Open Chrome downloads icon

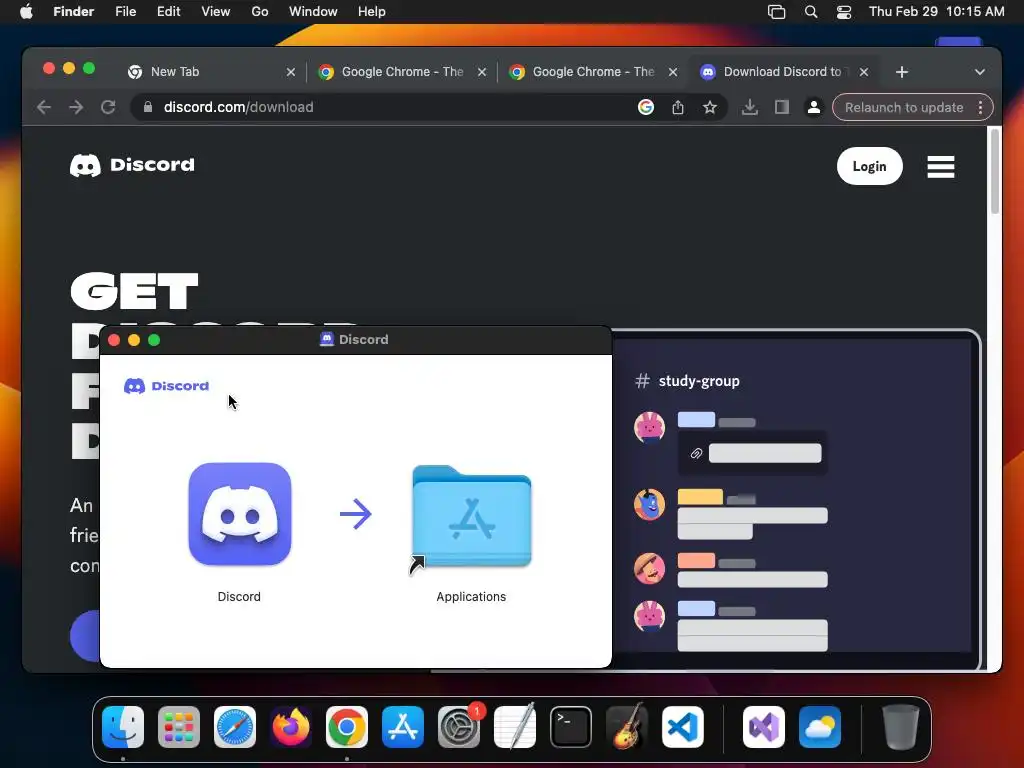[x=750, y=107]
